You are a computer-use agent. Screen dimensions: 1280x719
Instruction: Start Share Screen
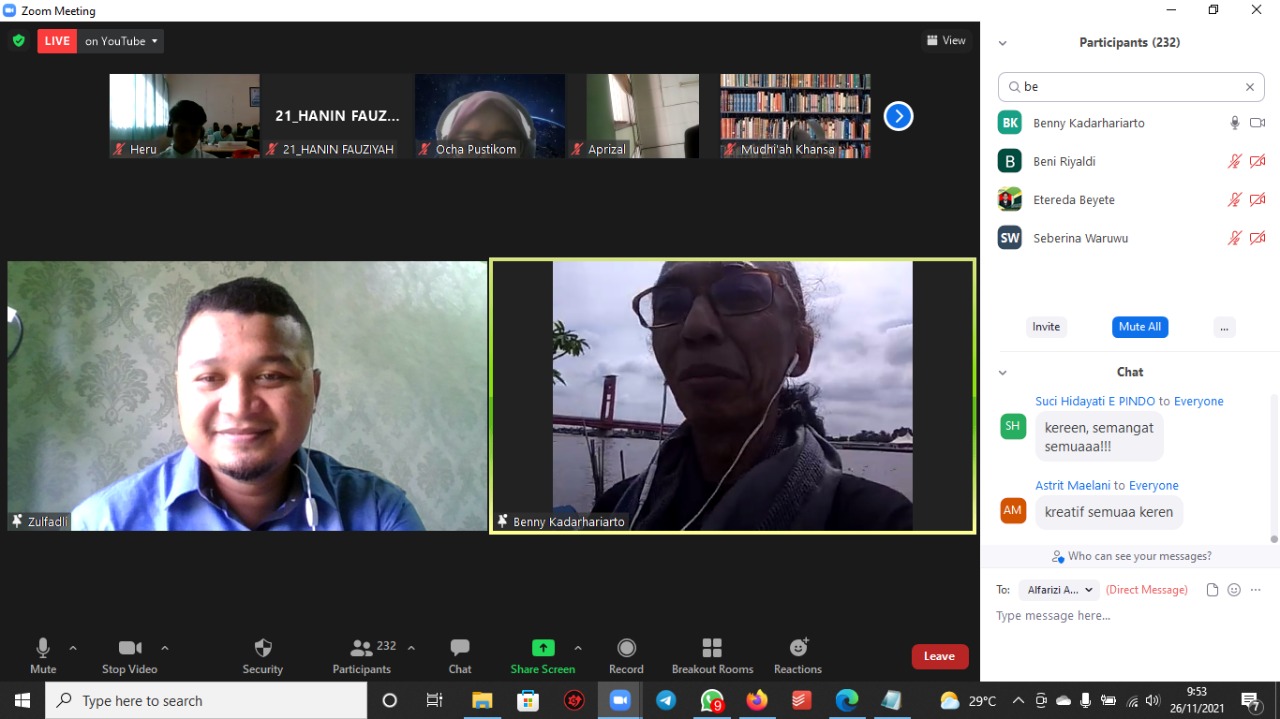(x=543, y=655)
